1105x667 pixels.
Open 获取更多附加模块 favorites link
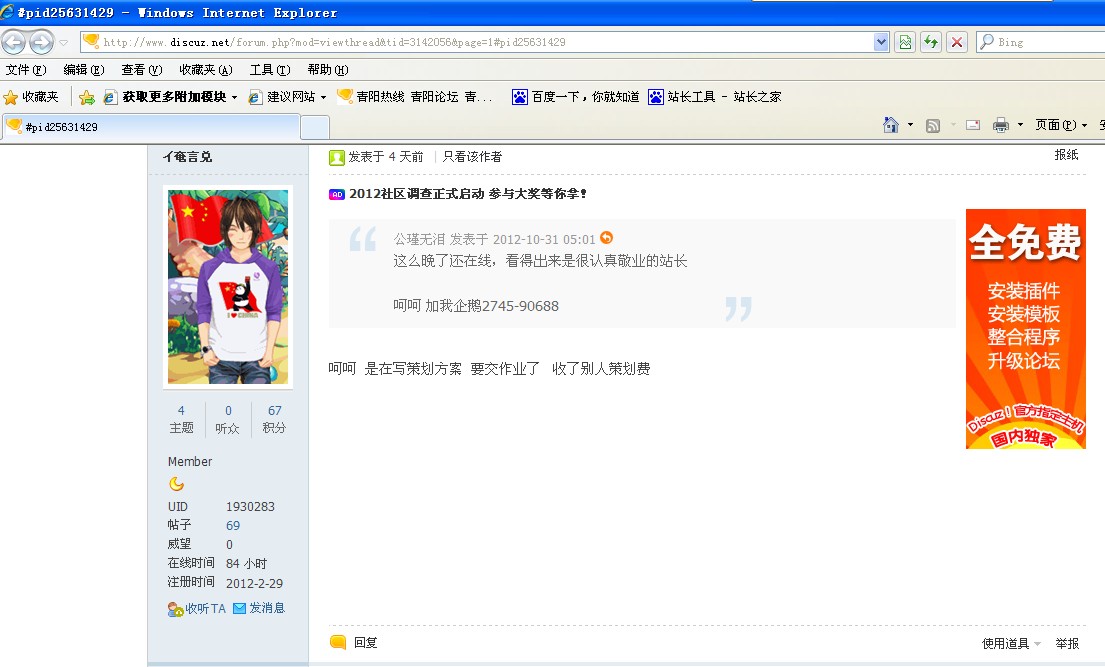point(166,97)
